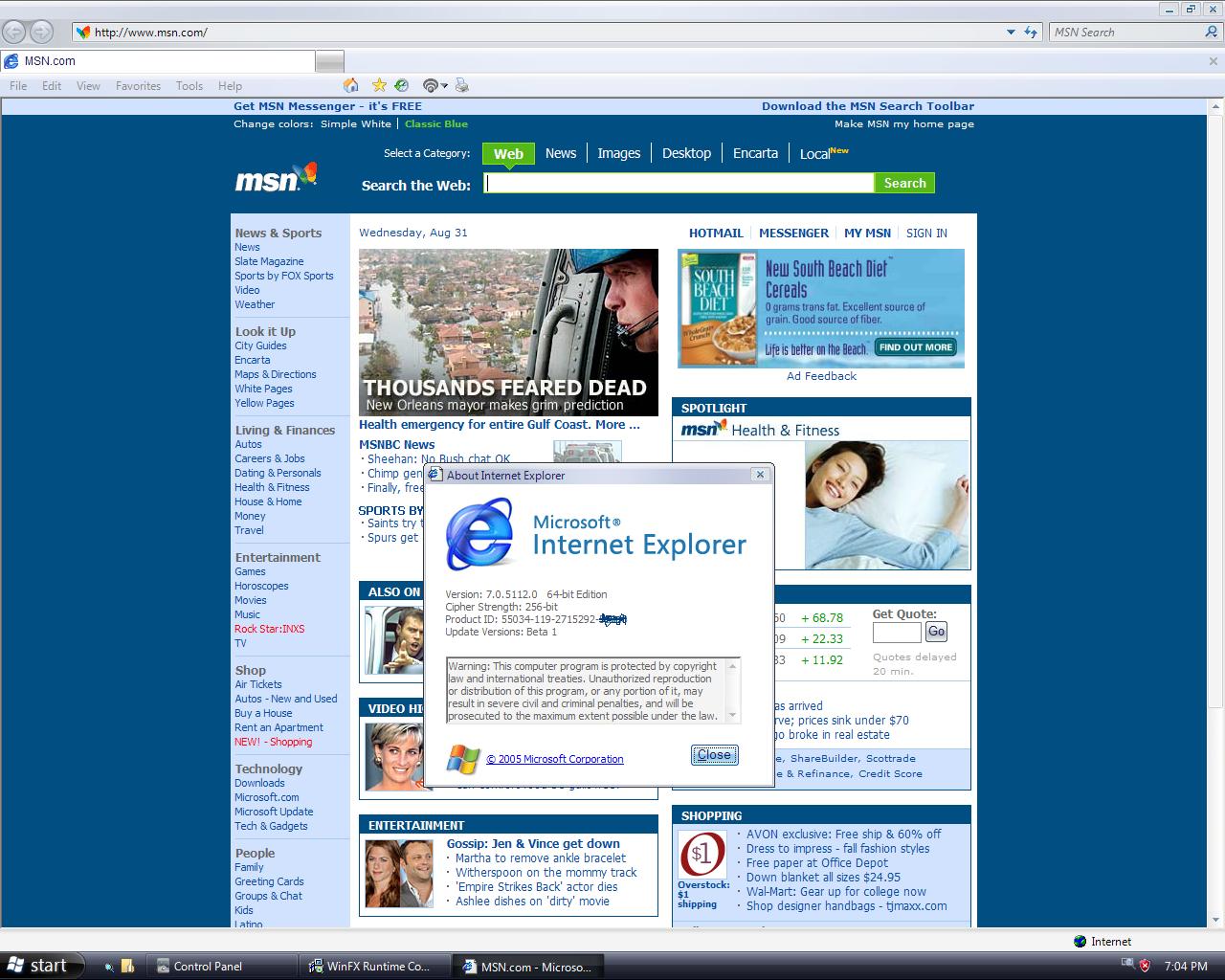Switch color scheme to Simple White
This screenshot has height=980, width=1225.
click(356, 124)
